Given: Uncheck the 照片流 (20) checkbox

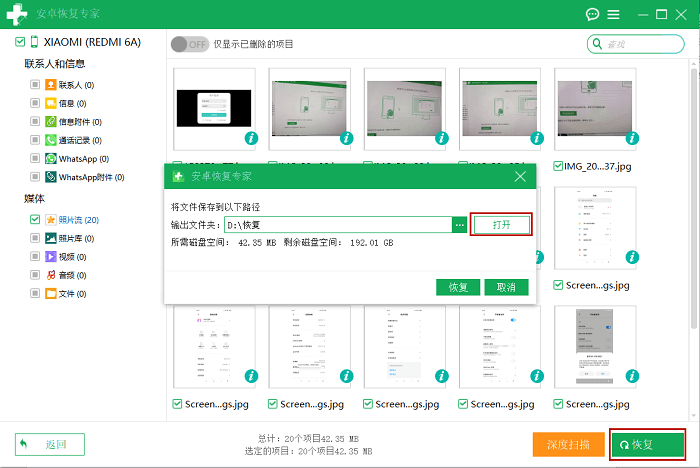Looking at the screenshot, I should click(x=35, y=219).
